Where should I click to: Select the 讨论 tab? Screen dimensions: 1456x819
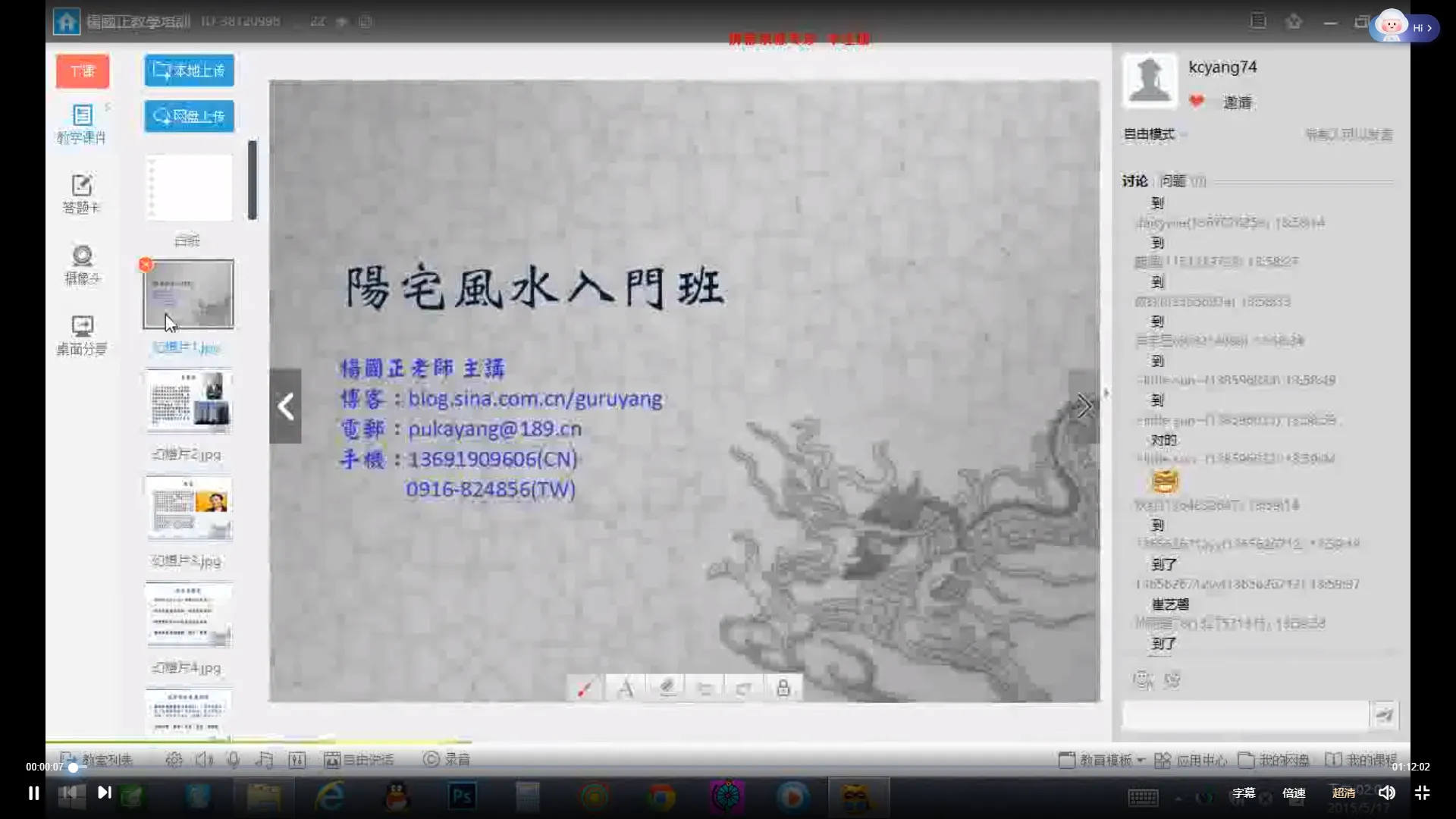pos(1134,181)
